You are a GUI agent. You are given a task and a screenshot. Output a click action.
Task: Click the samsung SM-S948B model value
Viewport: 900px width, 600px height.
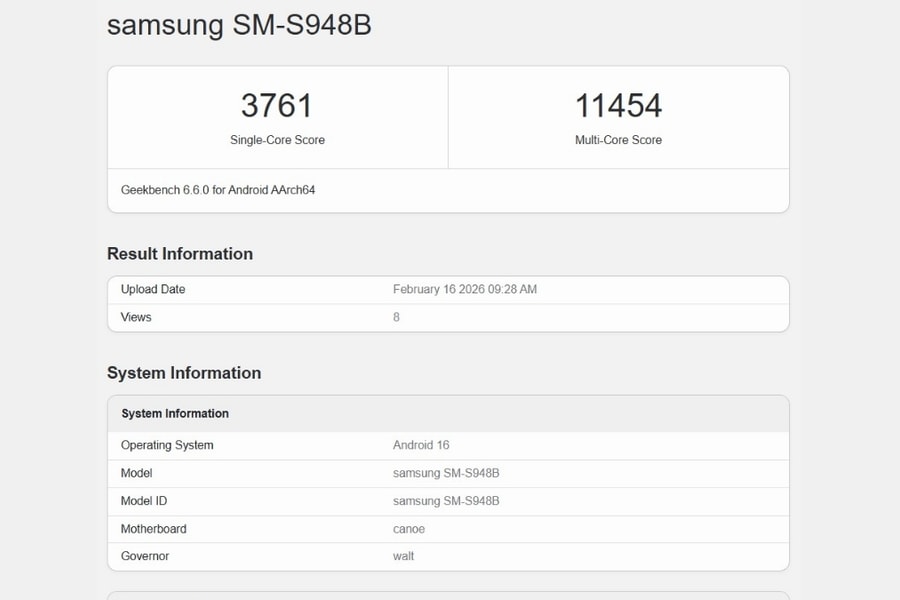[x=444, y=473]
